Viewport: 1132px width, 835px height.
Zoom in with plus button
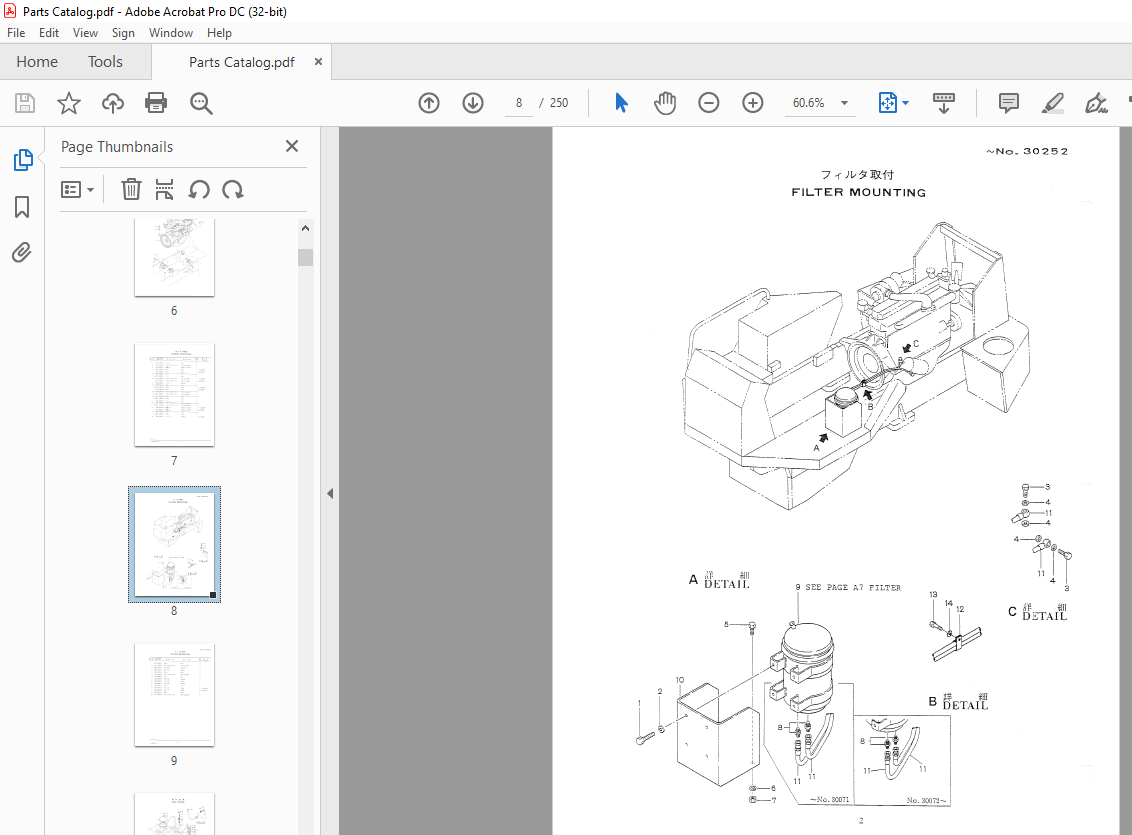(x=753, y=103)
